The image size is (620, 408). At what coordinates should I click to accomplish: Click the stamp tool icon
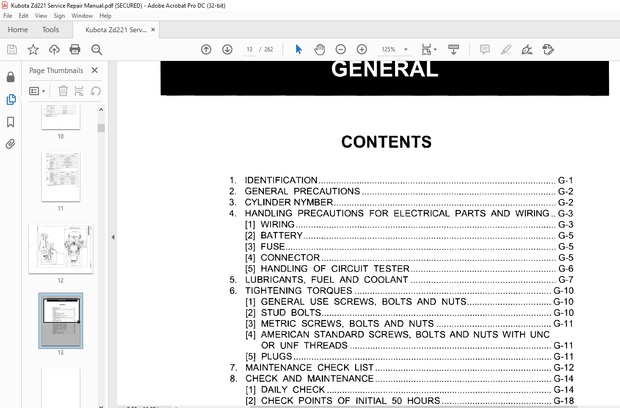(548, 49)
